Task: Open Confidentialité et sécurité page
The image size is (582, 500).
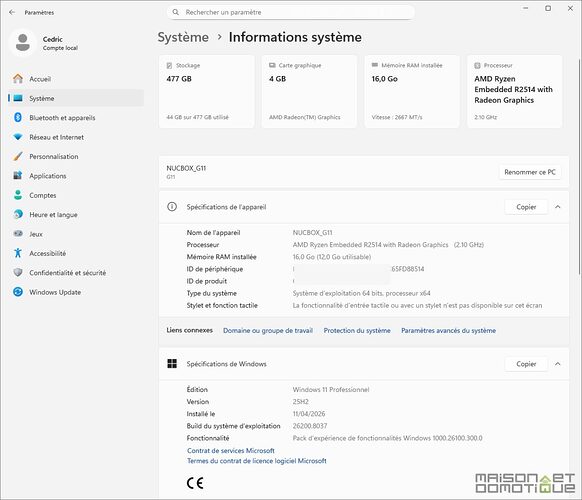Action: (x=76, y=272)
